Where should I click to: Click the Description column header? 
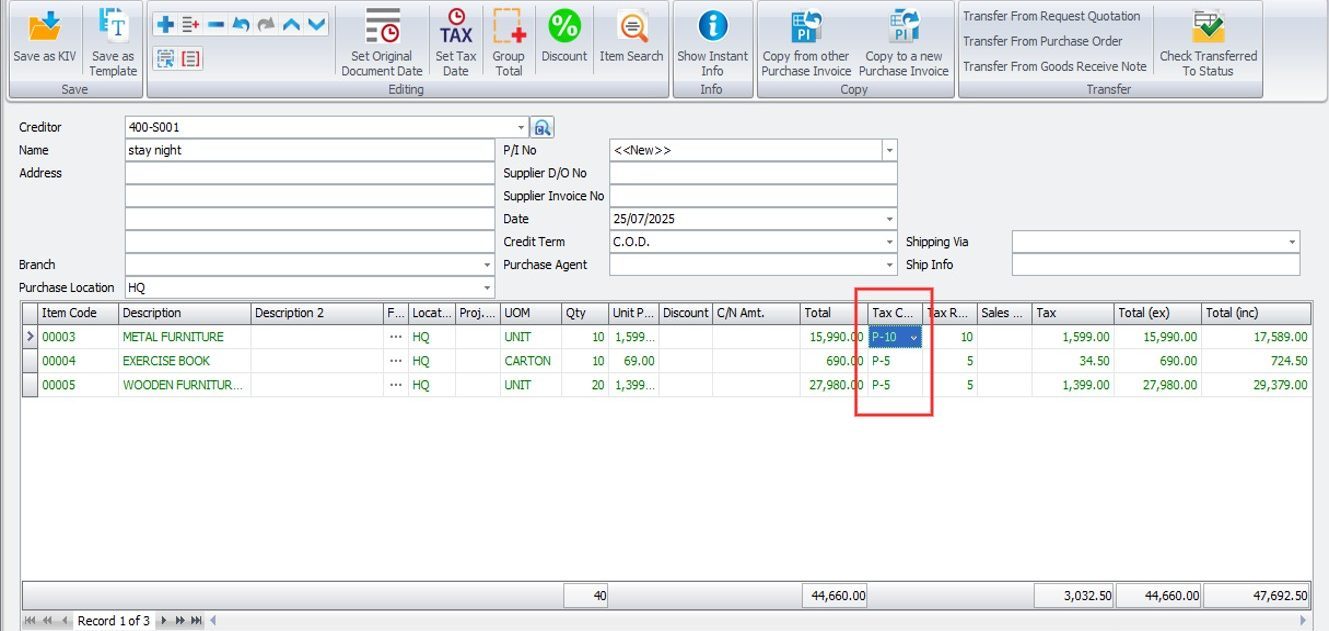(x=183, y=313)
